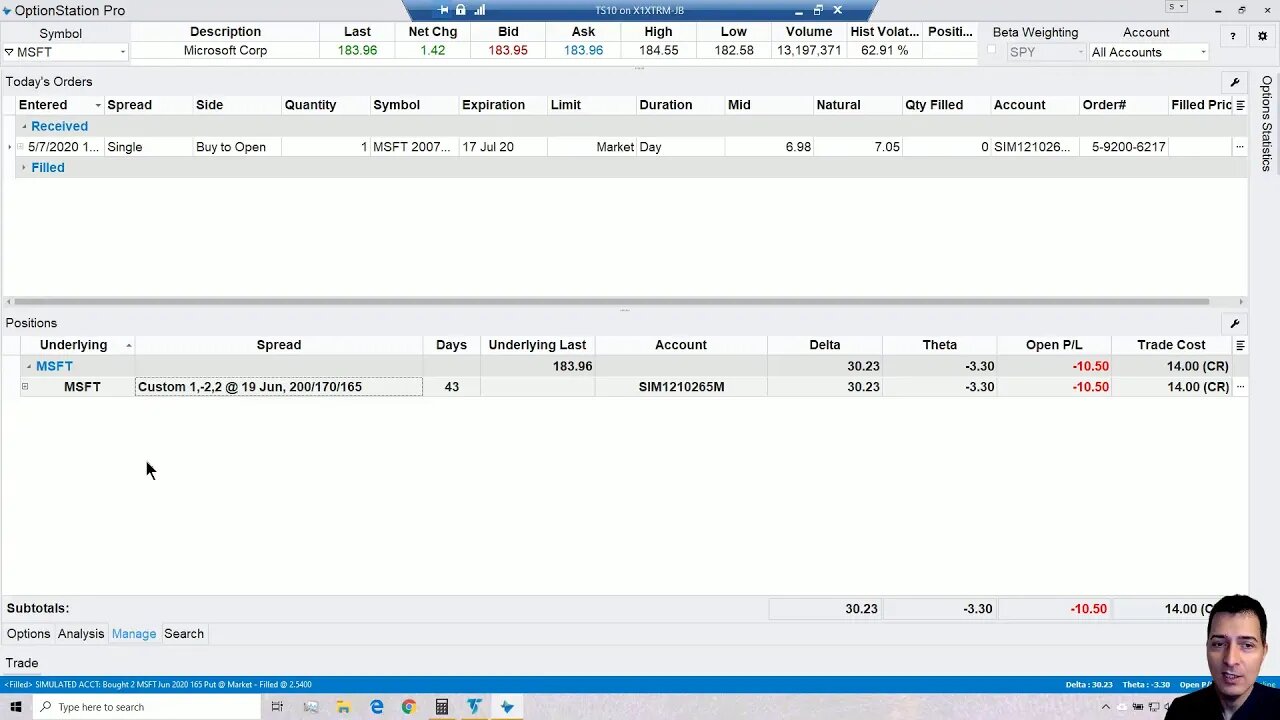Click the pin icon in remote session bar

(x=443, y=10)
